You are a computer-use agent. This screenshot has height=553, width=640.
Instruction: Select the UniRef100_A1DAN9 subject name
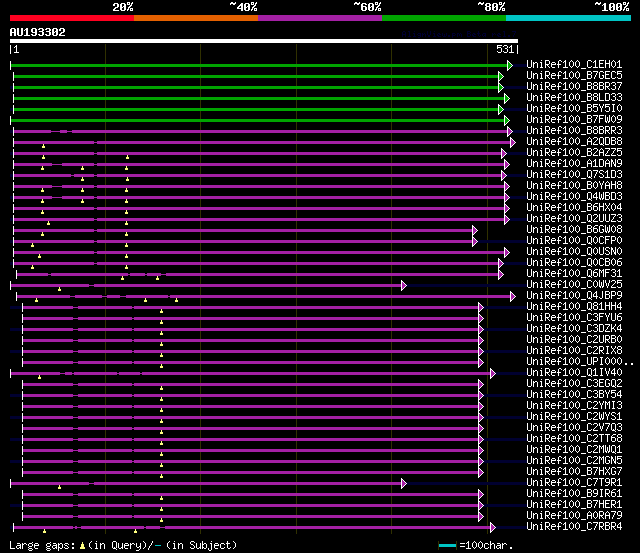pos(574,164)
